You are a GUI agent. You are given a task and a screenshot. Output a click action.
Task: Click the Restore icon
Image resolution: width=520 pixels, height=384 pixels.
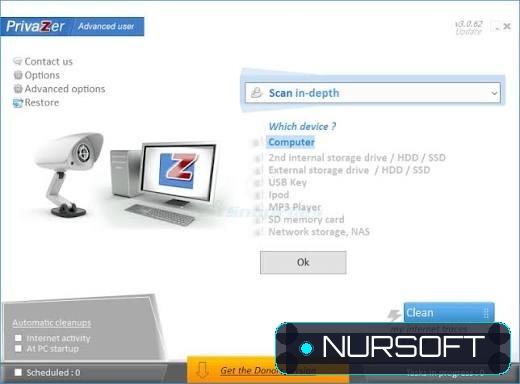18,103
